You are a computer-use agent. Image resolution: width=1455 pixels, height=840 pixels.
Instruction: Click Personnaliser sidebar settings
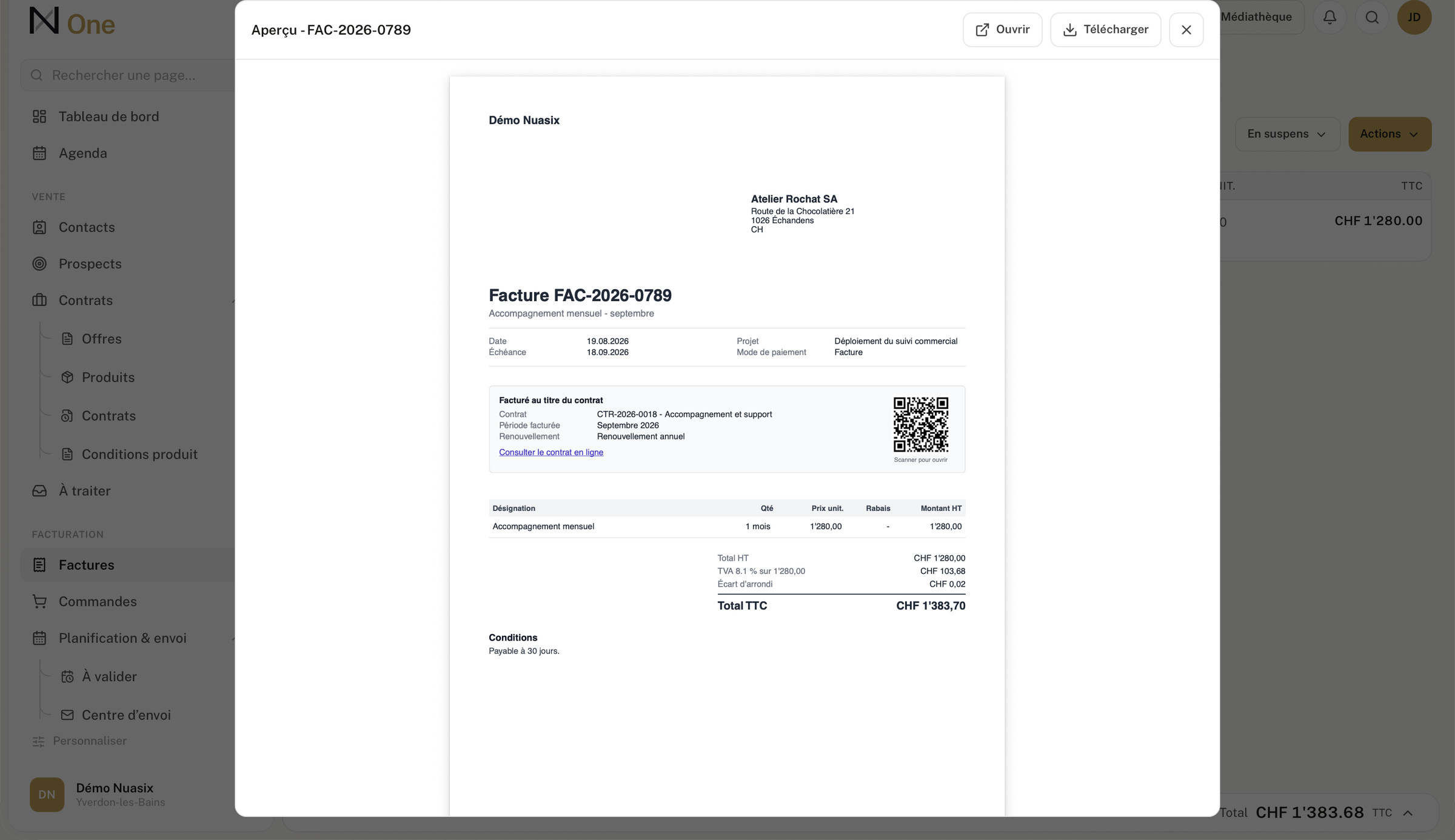[79, 741]
